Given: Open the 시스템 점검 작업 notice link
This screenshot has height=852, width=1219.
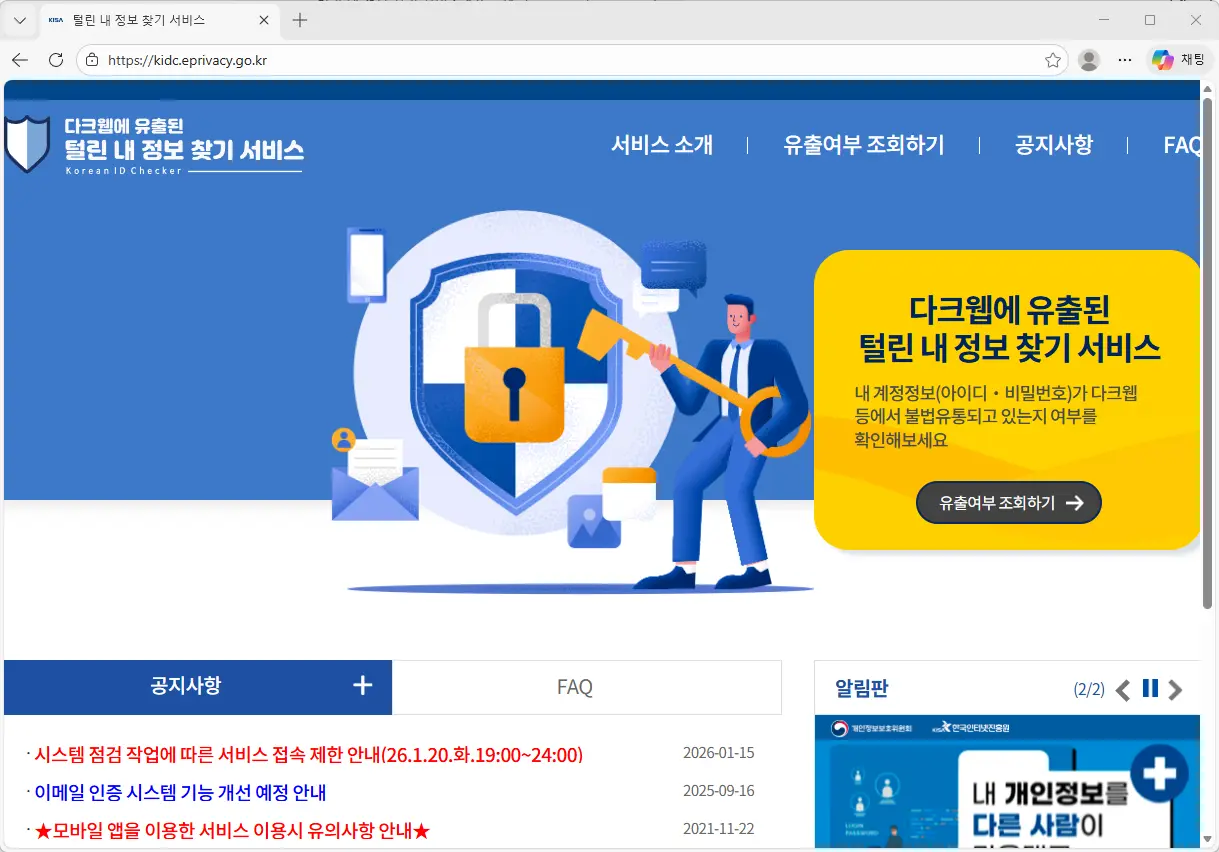Looking at the screenshot, I should pyautogui.click(x=308, y=754).
